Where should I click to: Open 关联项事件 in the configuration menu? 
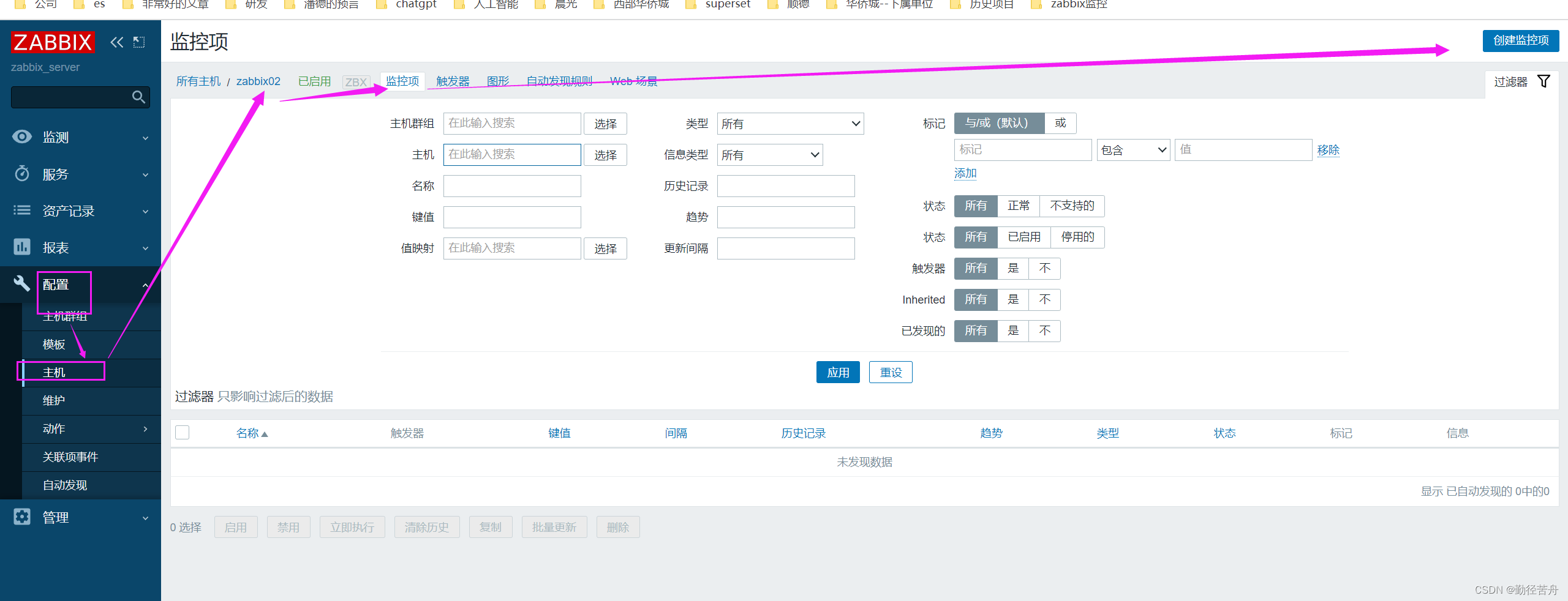pyautogui.click(x=70, y=457)
